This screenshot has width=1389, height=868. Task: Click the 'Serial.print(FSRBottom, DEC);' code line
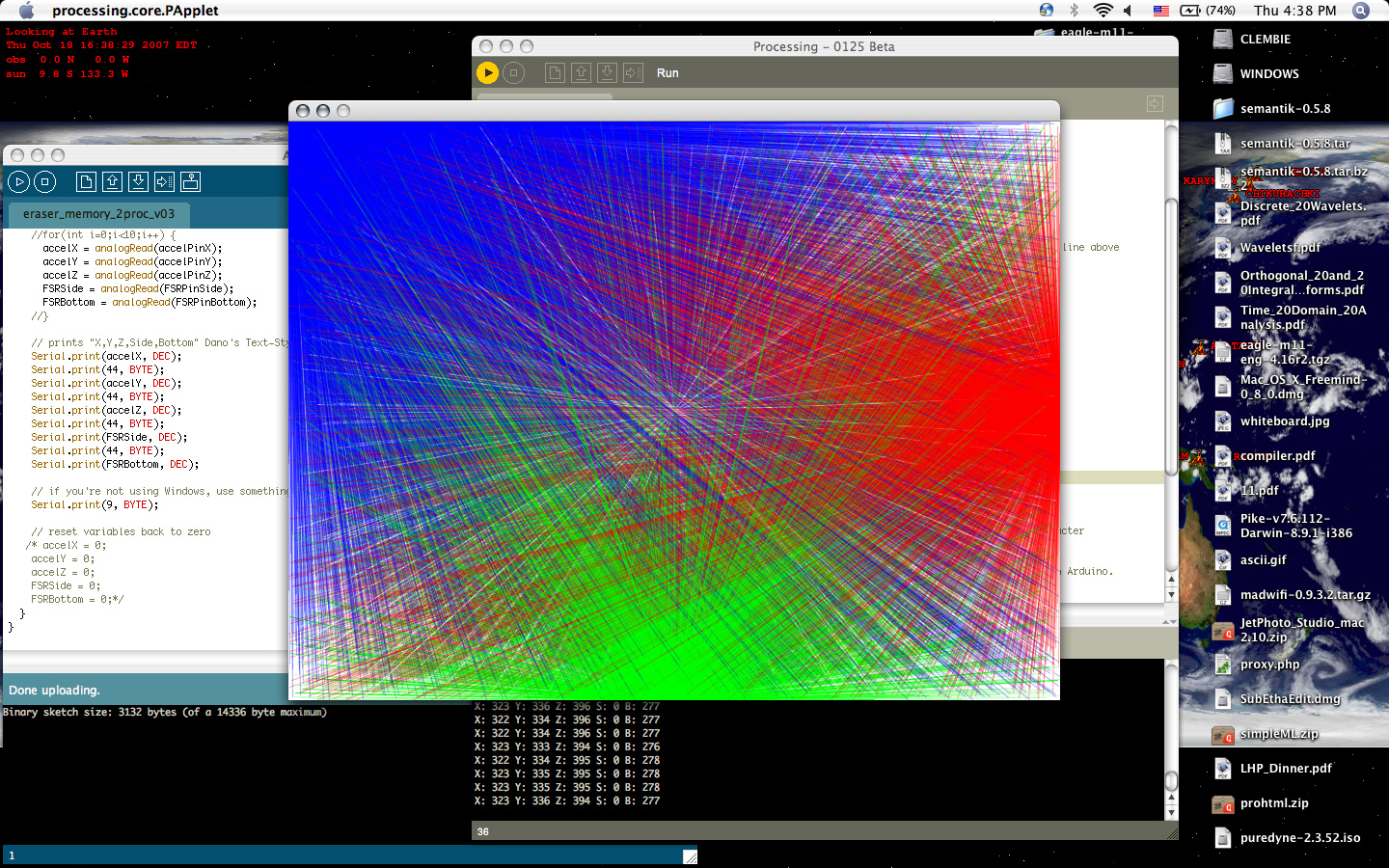[x=115, y=465]
